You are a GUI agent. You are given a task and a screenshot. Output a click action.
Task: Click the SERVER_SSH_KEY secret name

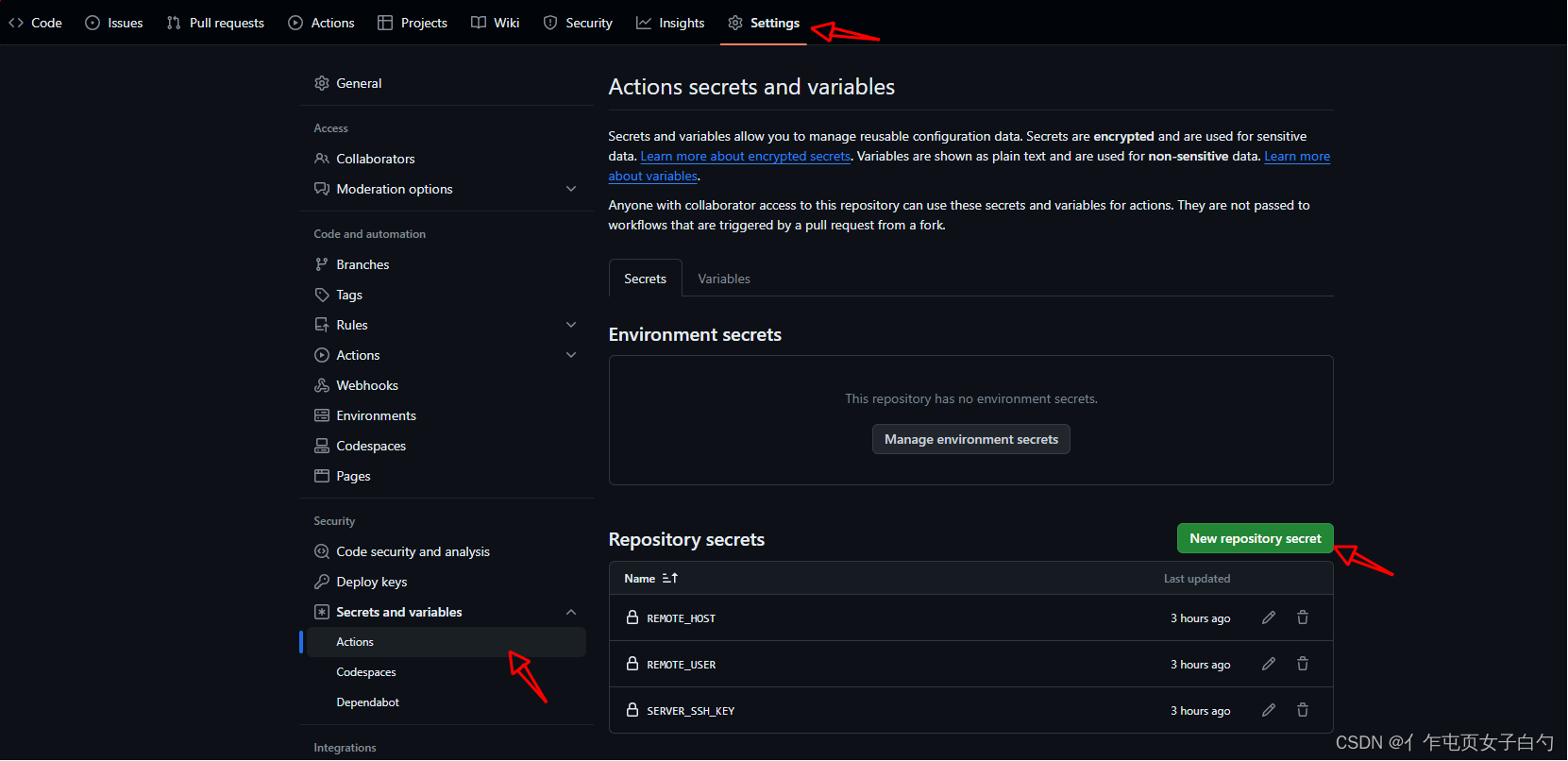[x=690, y=711]
